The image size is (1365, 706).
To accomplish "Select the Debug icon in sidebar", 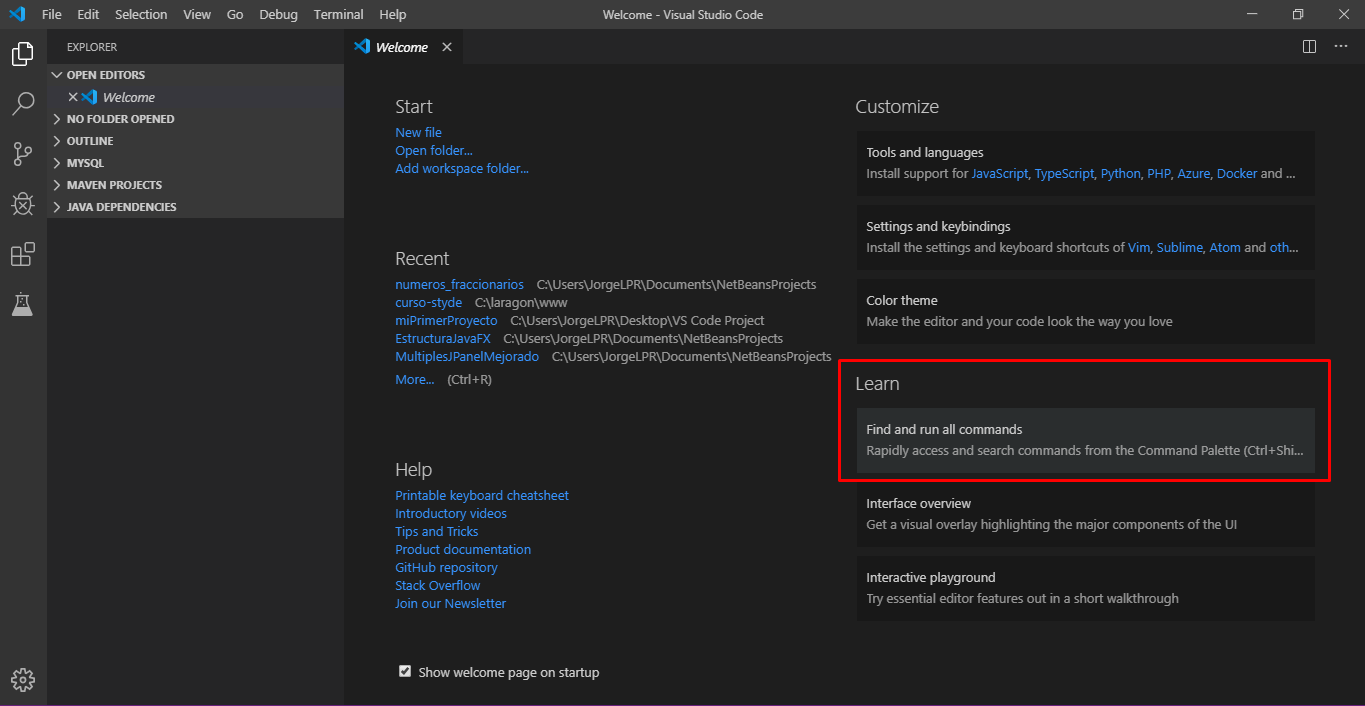I will coord(22,204).
